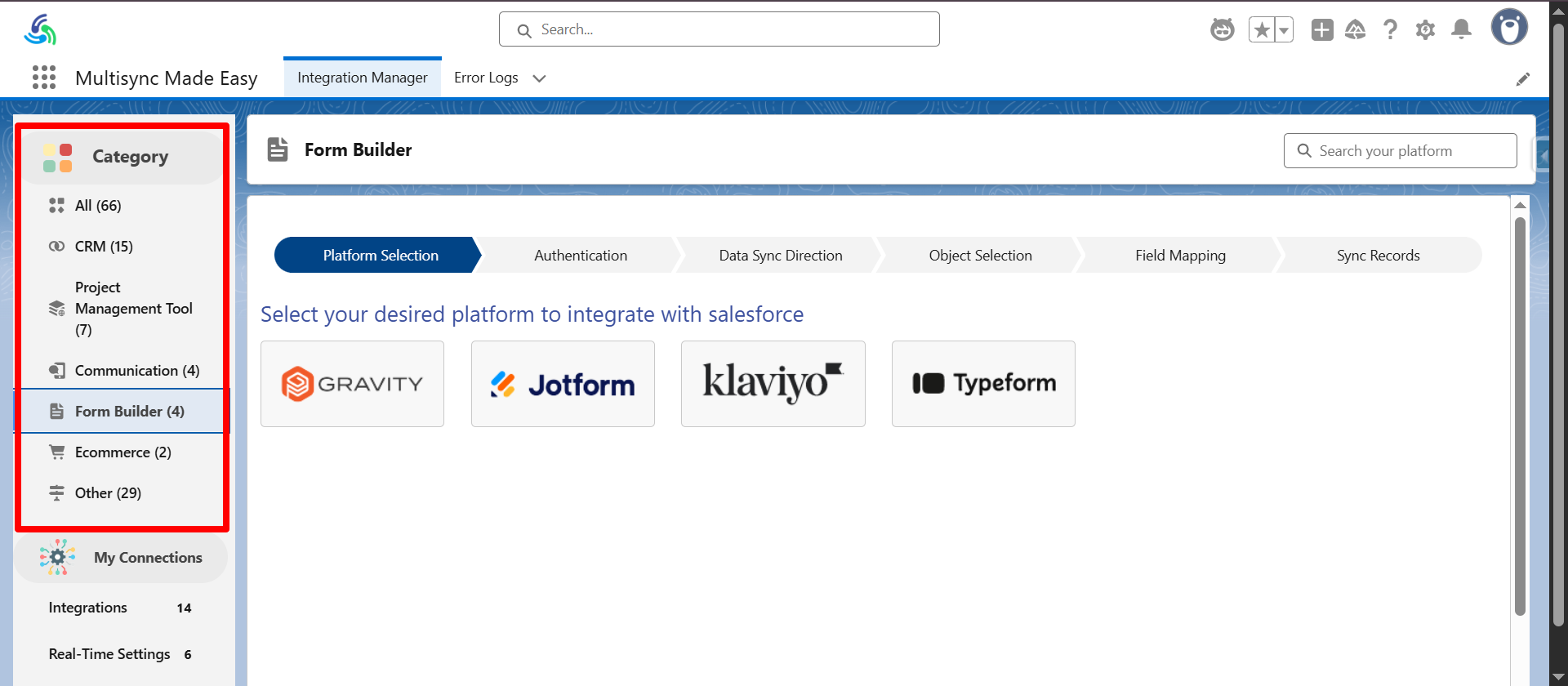Click the edit navigation pencil icon
This screenshot has width=1568, height=686.
(1523, 79)
